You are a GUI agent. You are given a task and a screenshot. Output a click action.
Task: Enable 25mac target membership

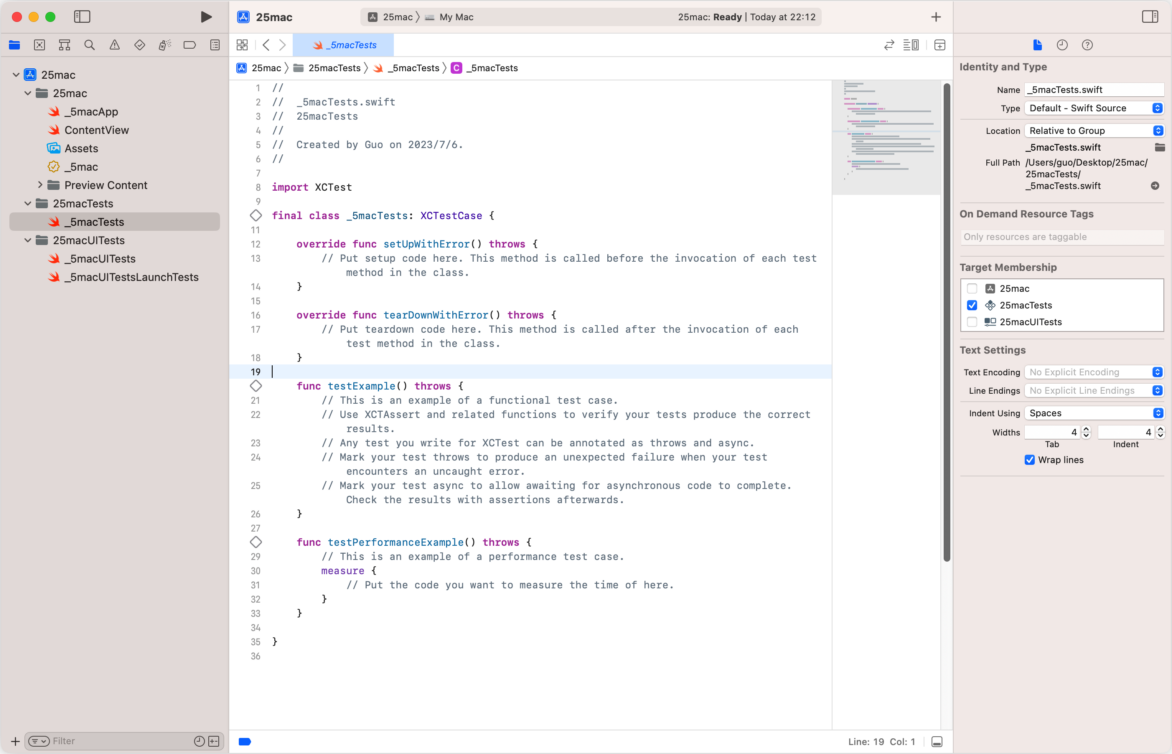[972, 288]
